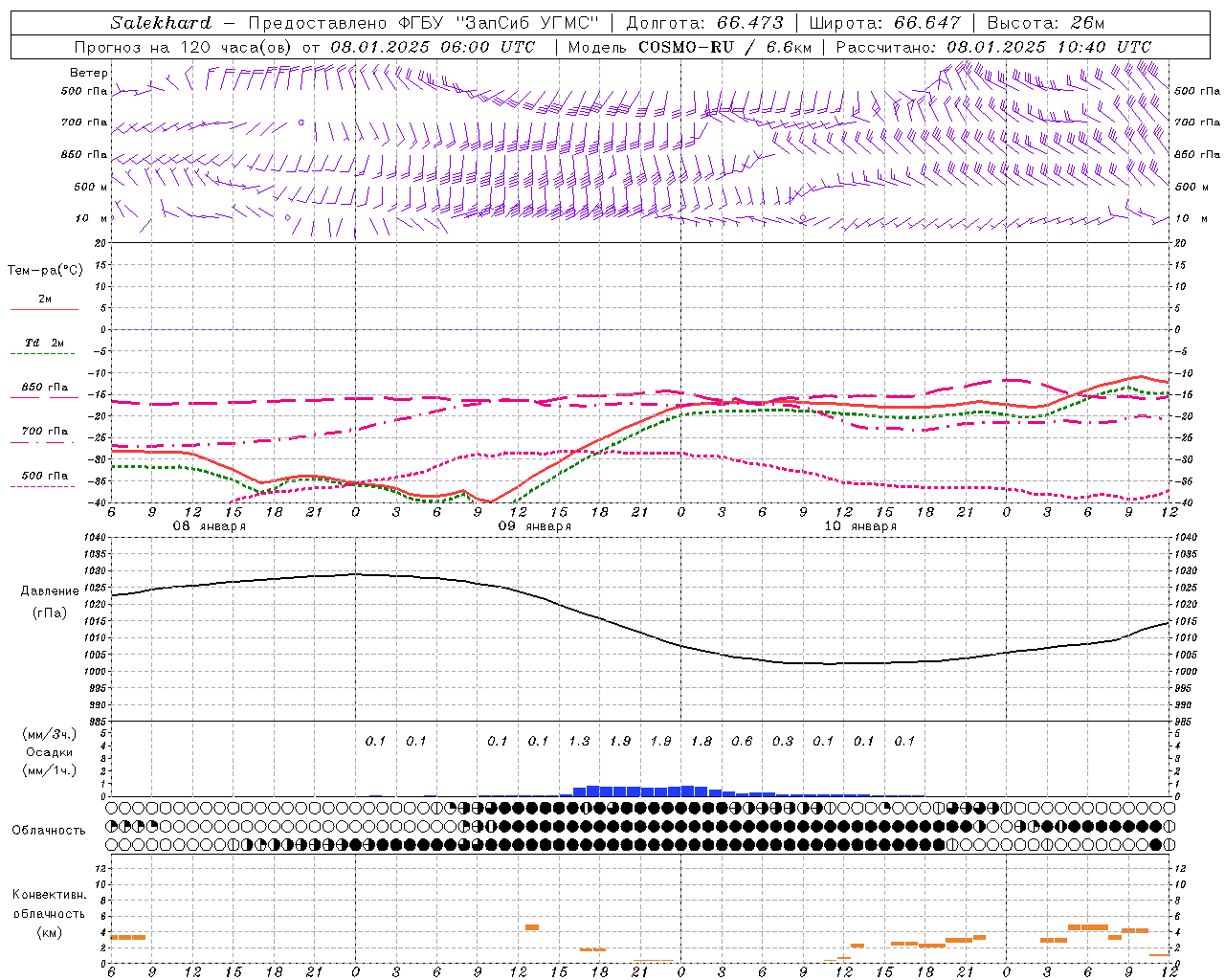The height and width of the screenshot is (980, 1225).
Task: Click the longitude value Долгота: 66.473
Action: pos(704,23)
